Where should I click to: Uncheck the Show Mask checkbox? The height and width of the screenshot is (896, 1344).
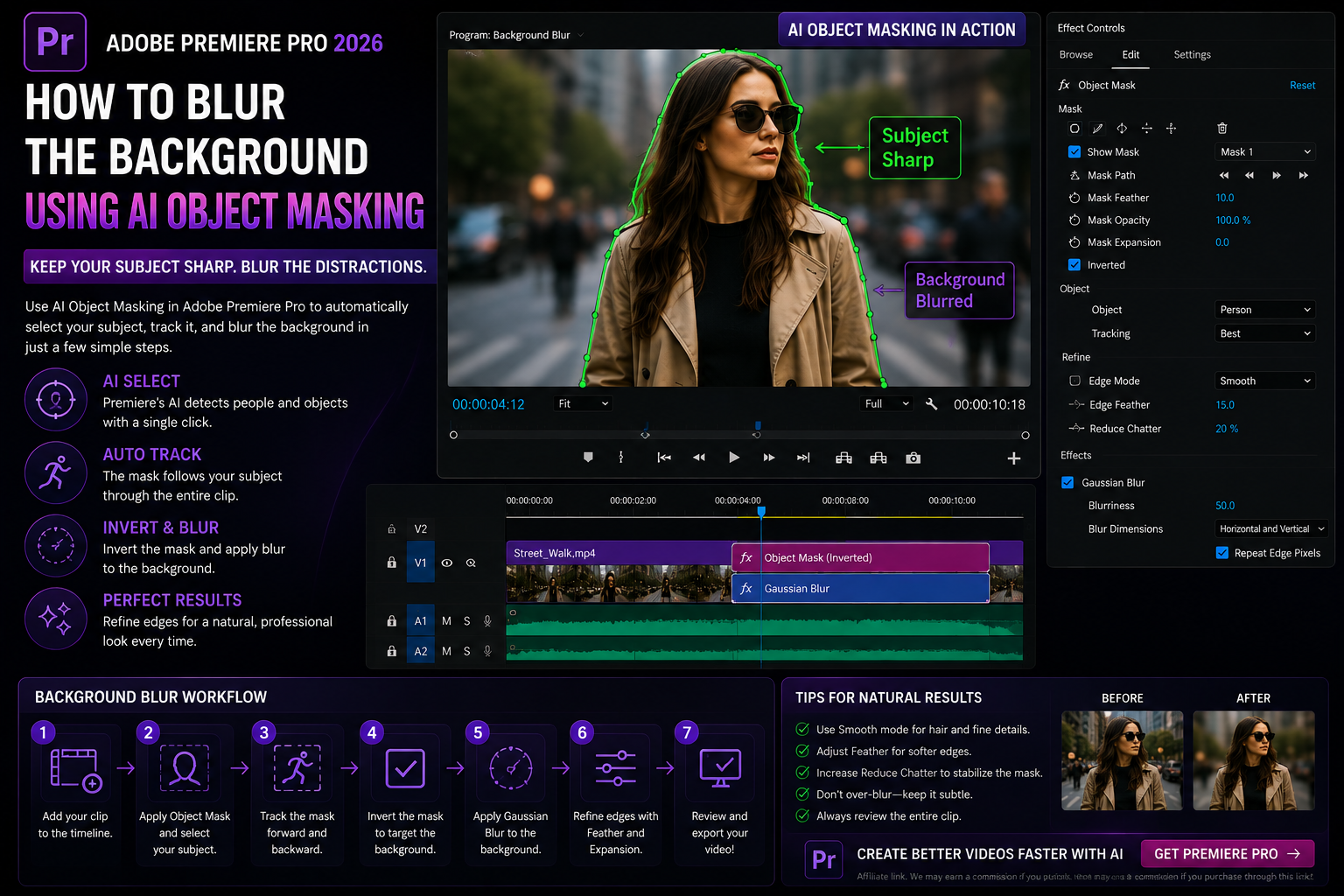1074,151
